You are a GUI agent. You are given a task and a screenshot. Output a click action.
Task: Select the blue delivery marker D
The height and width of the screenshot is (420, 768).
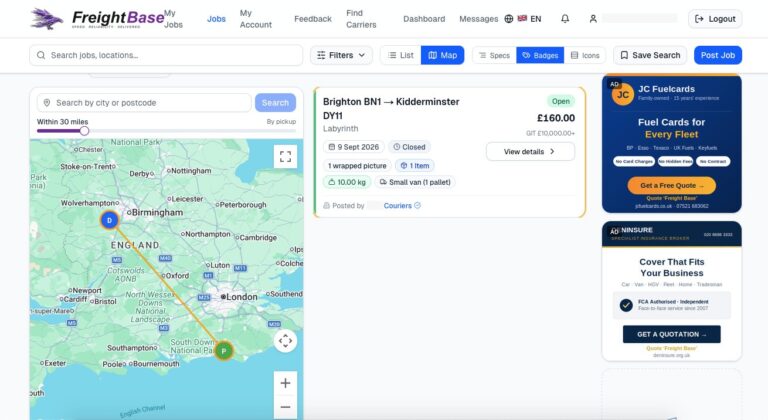point(110,220)
